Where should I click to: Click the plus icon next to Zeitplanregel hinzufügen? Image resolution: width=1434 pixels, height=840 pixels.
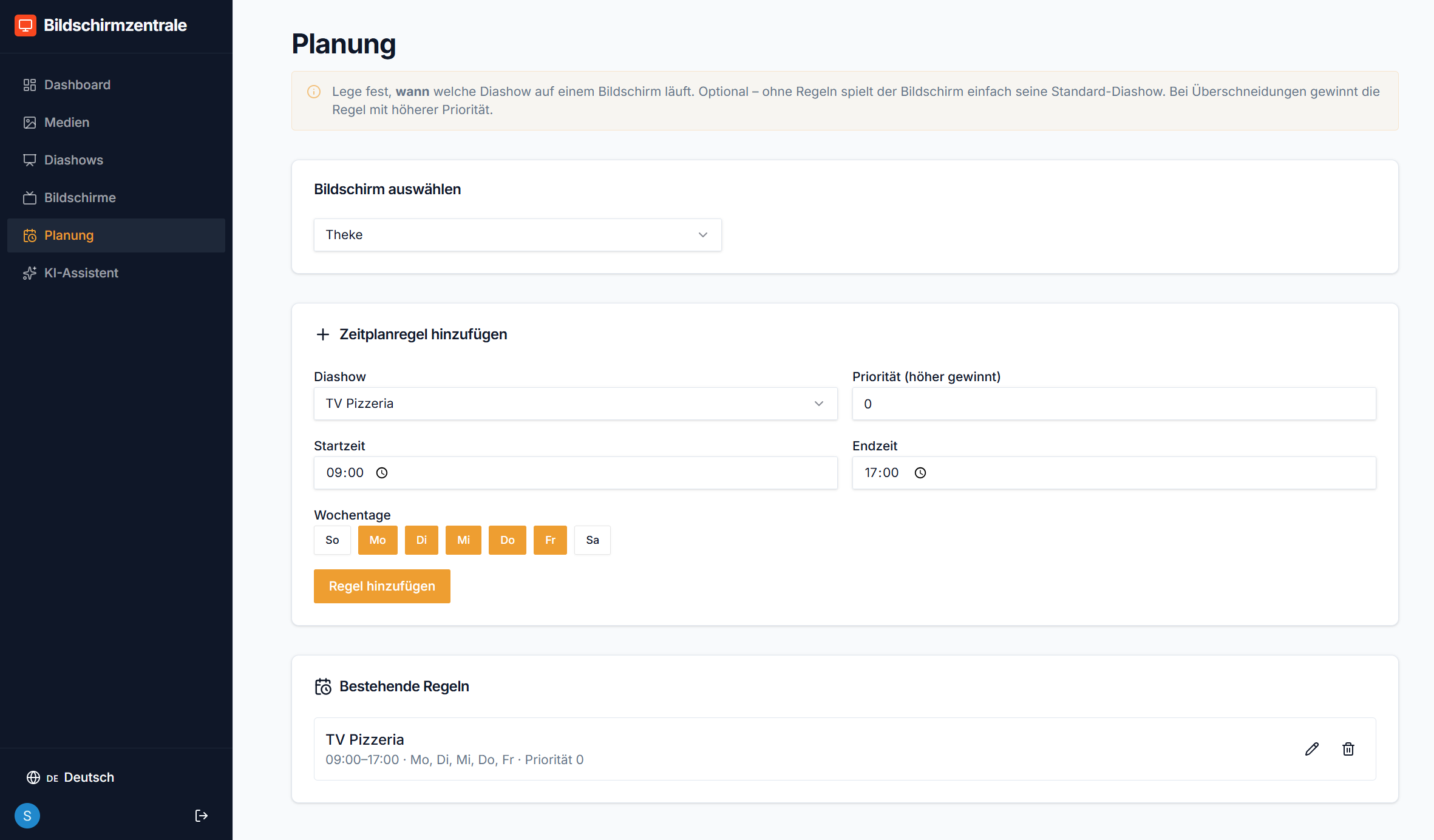[323, 334]
